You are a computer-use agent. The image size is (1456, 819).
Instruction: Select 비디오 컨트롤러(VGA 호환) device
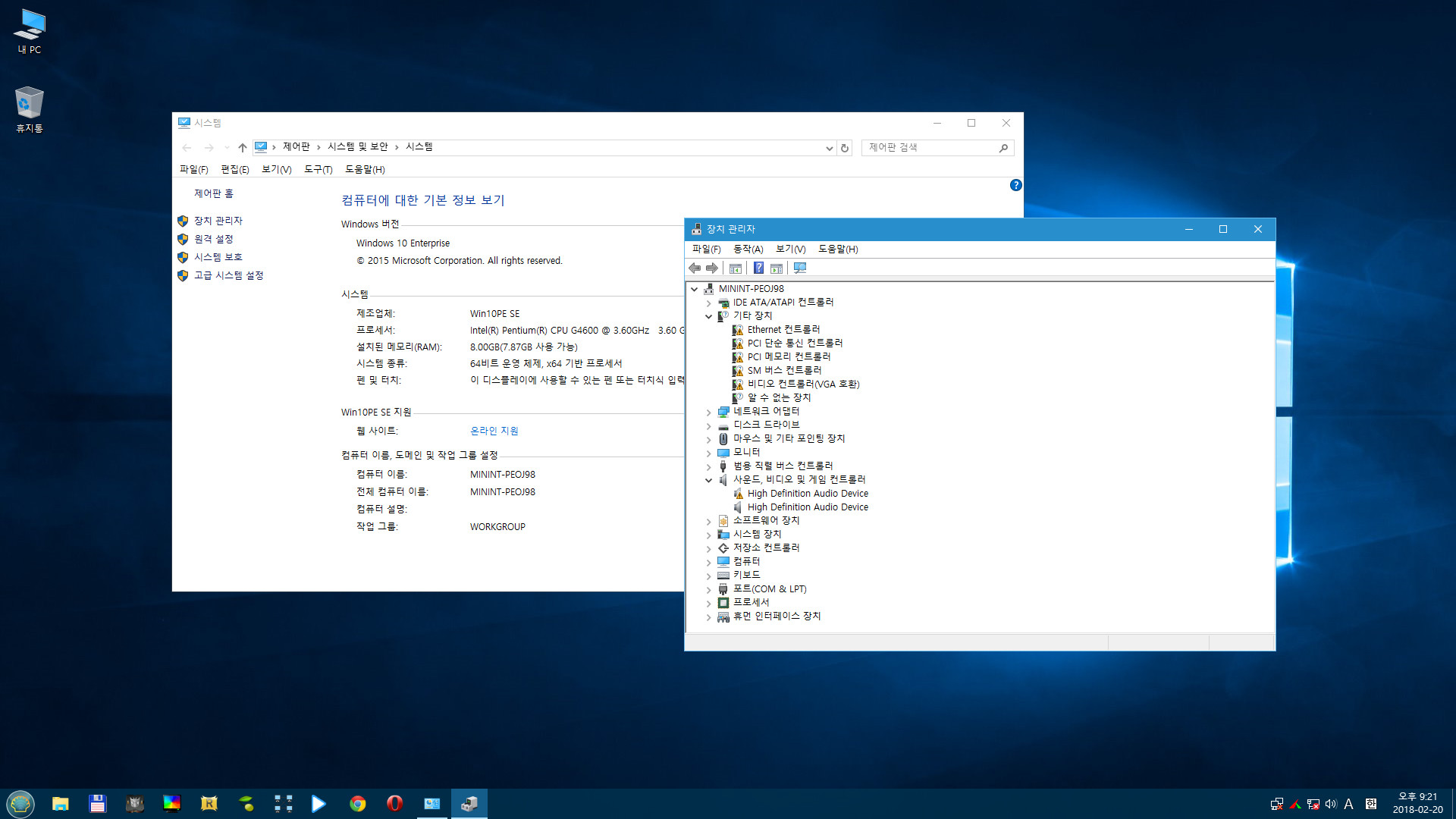803,384
